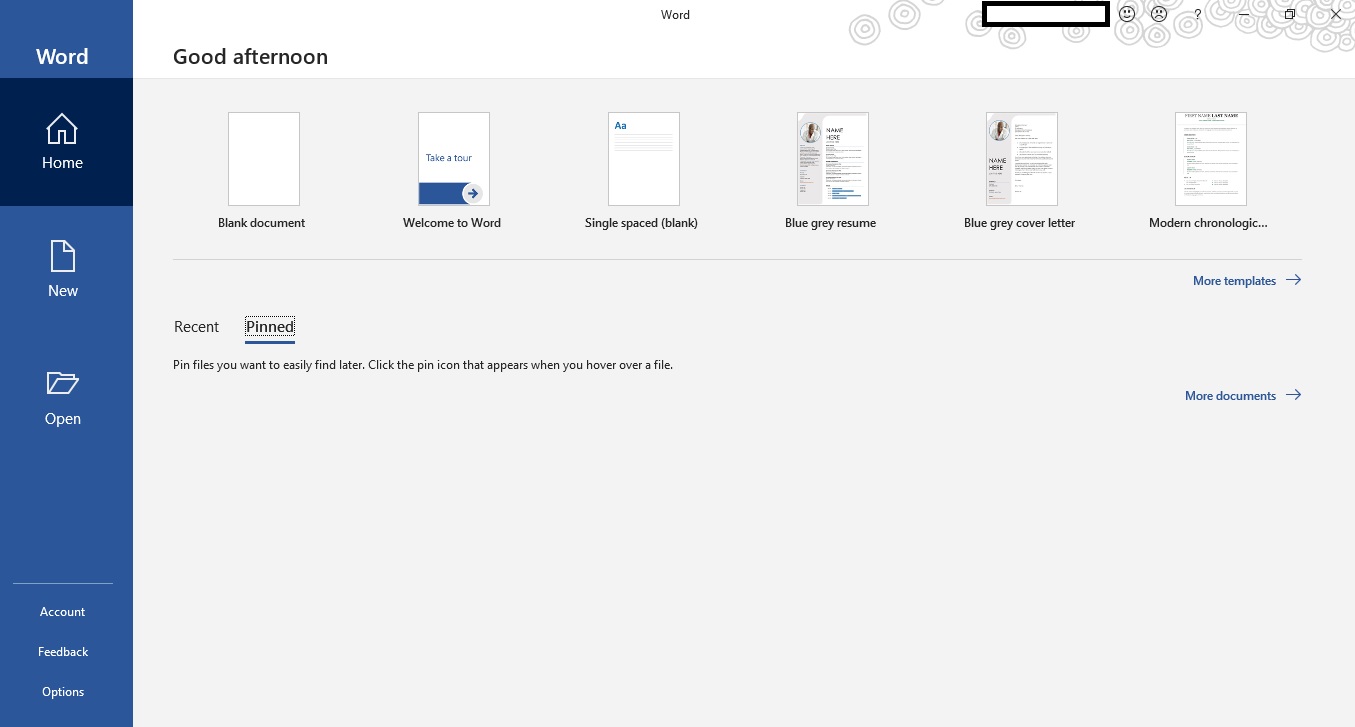Send a smile feedback icon
The height and width of the screenshot is (727, 1355).
point(1127,14)
